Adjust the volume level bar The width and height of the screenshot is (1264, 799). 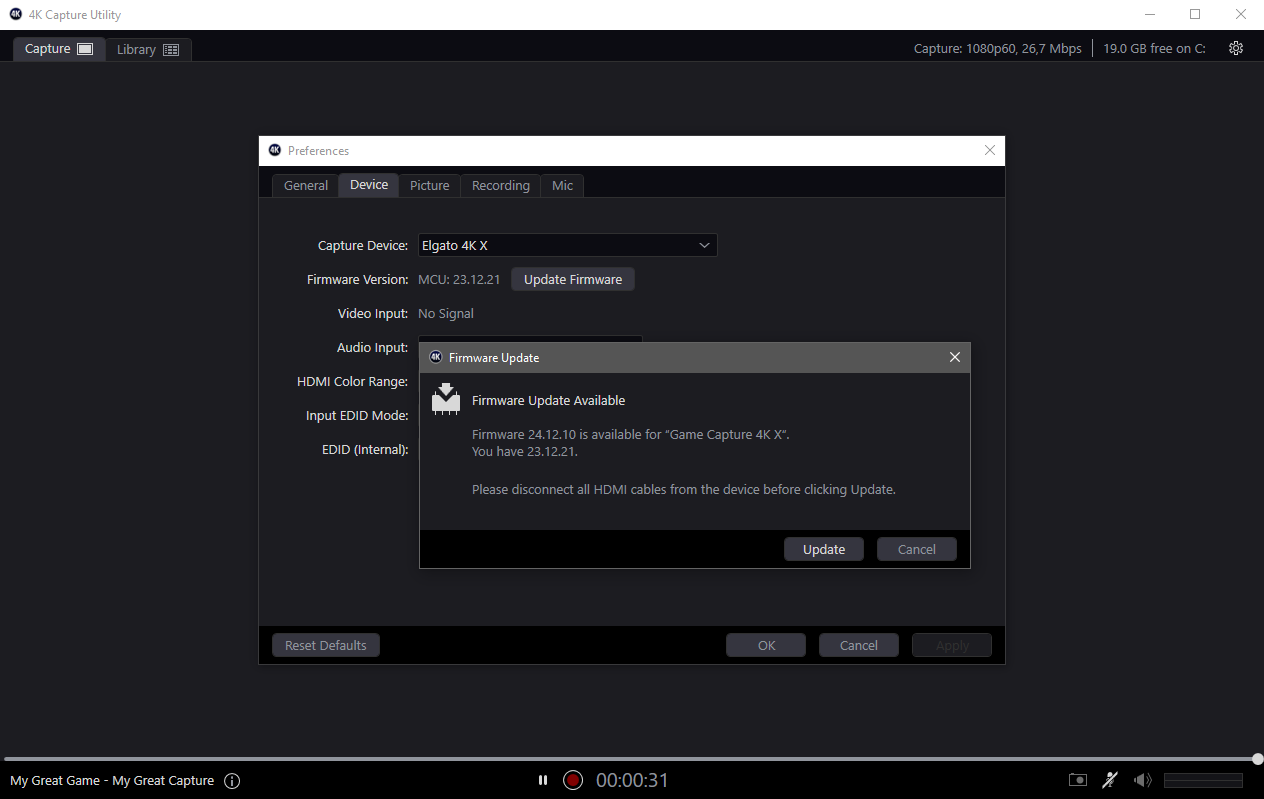point(1203,780)
